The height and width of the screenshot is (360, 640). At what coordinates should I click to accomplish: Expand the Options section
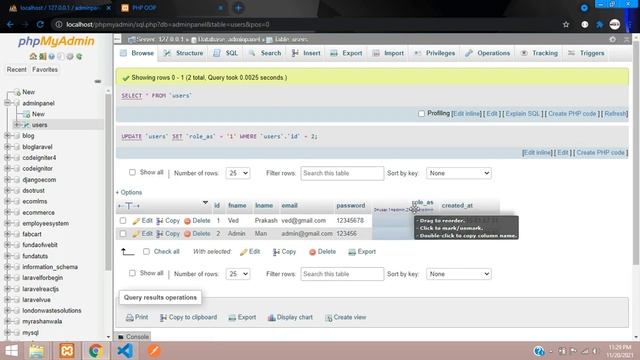pyautogui.click(x=129, y=192)
